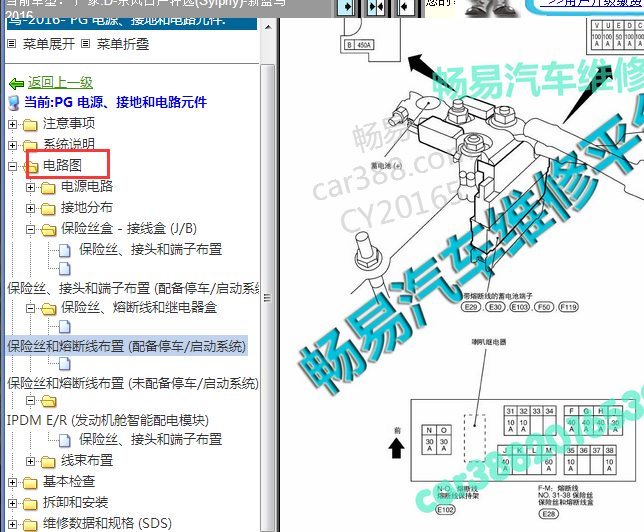Click the left-arrow pane layout icon in top toolbar

pos(406,7)
